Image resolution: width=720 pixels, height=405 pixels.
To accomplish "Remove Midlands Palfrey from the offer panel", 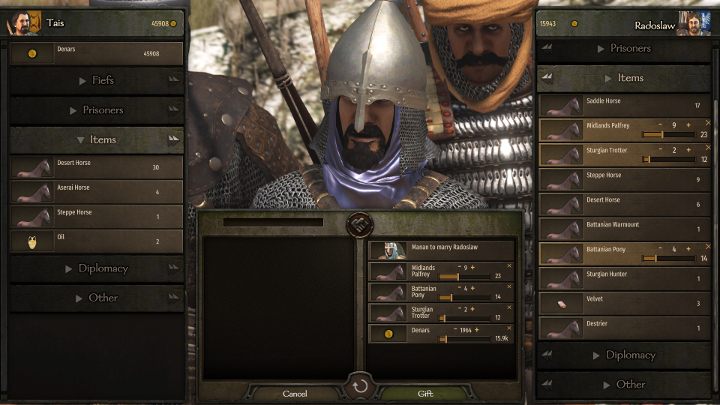I will pyautogui.click(x=509, y=266).
